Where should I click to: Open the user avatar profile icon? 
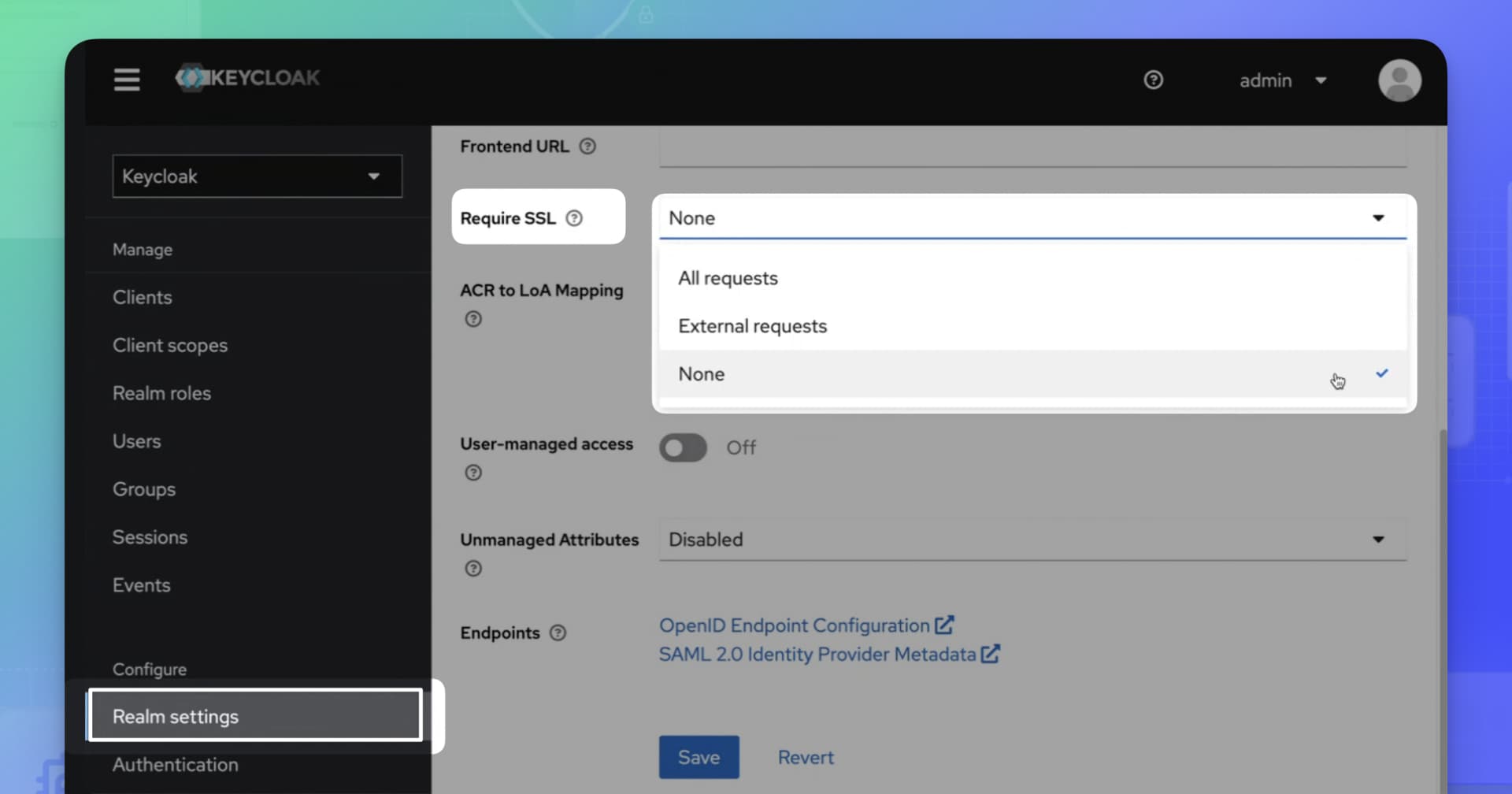point(1399,80)
